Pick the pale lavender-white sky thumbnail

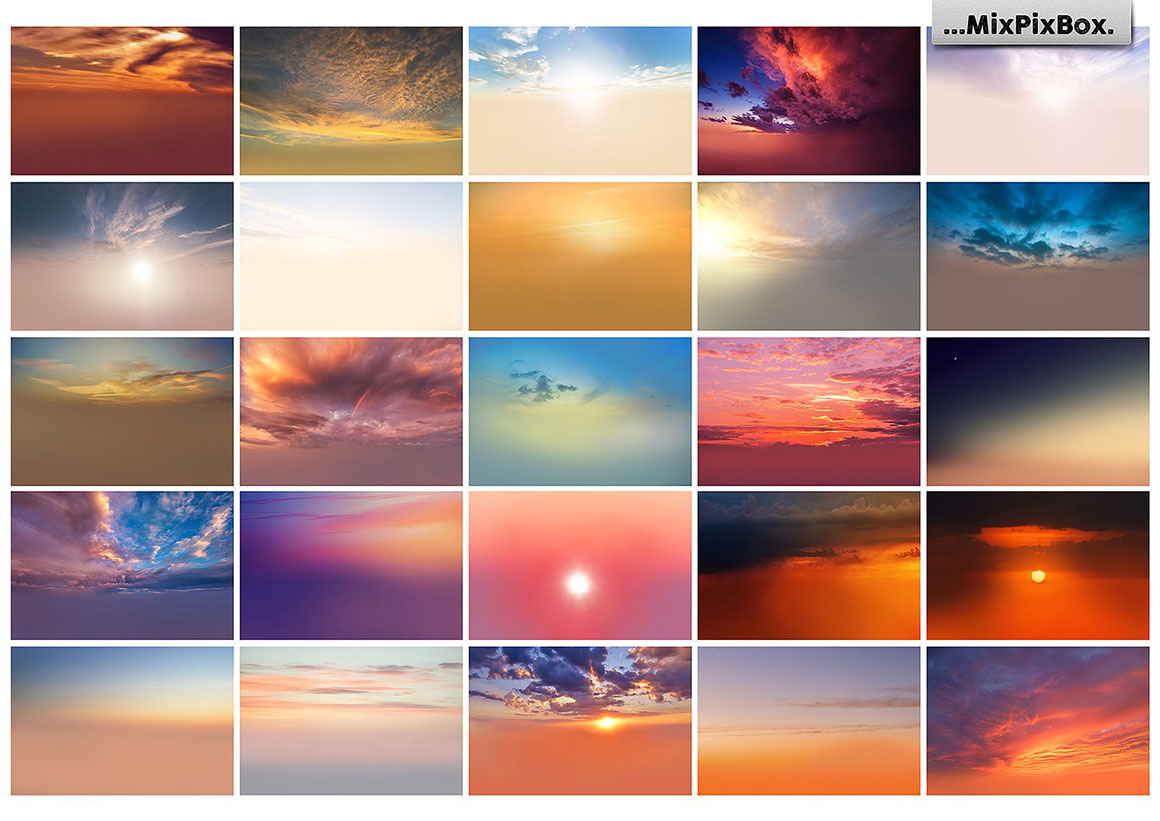coord(1038,101)
